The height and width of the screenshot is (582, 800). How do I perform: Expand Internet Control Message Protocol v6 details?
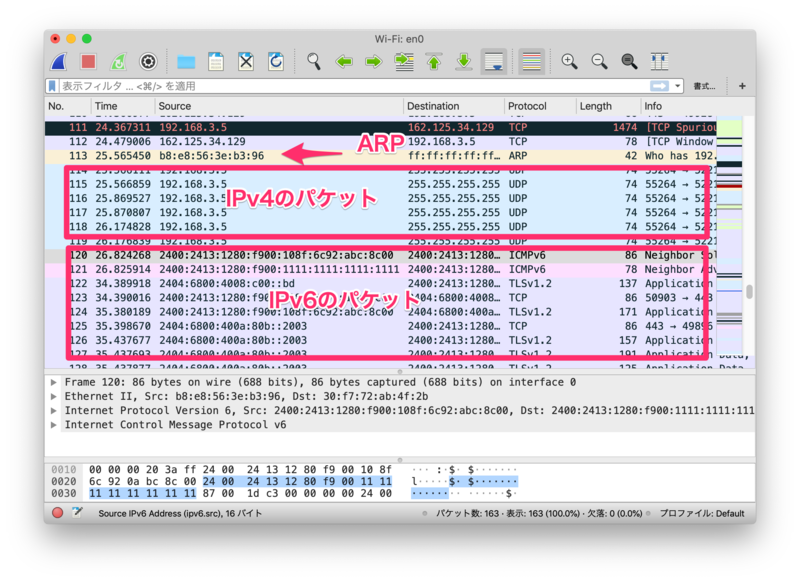pyautogui.click(x=54, y=425)
